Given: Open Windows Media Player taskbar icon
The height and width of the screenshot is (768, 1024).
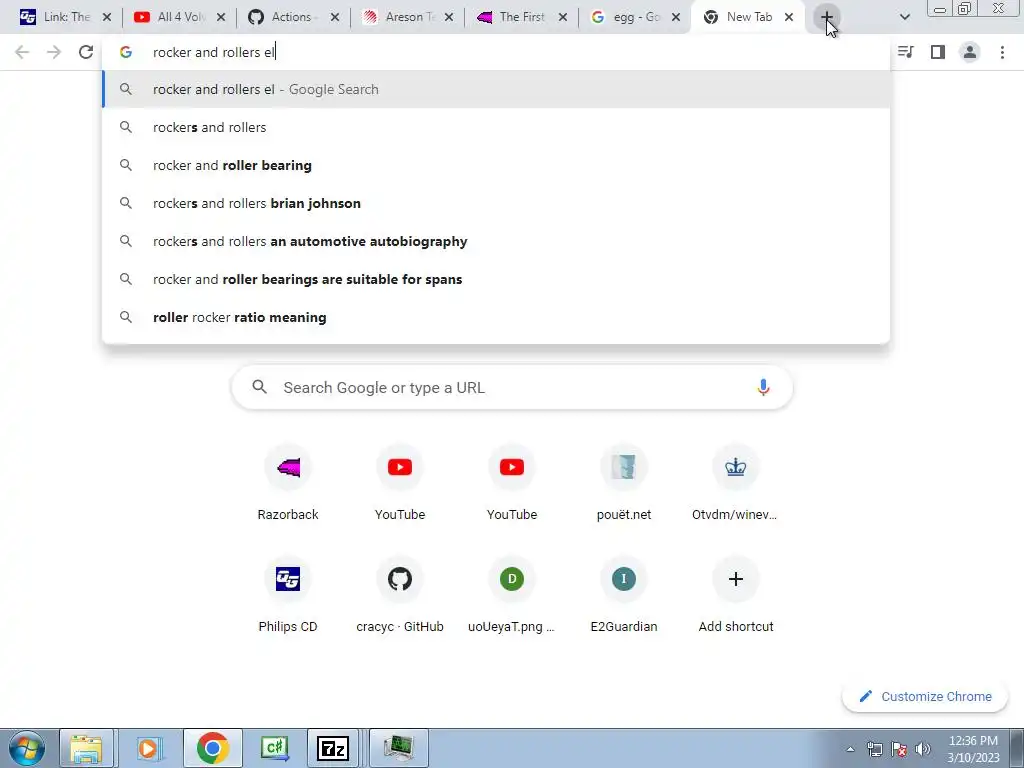Looking at the screenshot, I should (x=148, y=748).
